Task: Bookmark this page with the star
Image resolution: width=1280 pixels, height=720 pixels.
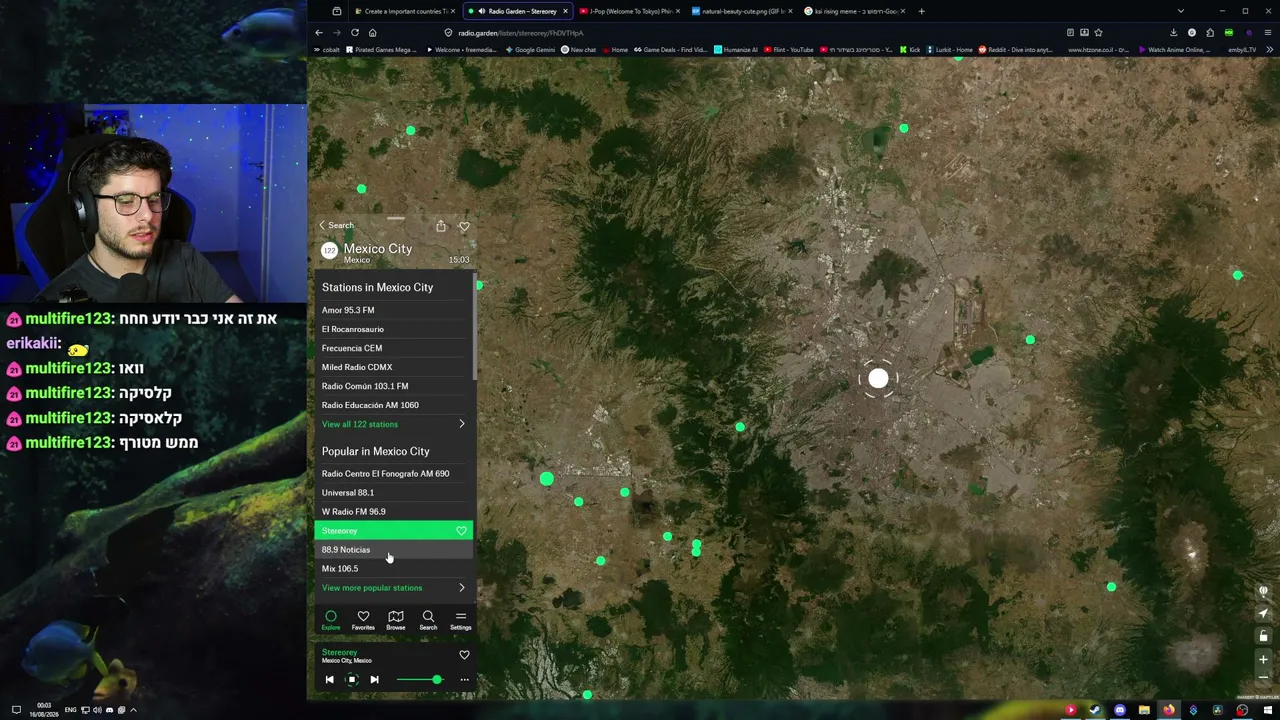Action: 1098,32
